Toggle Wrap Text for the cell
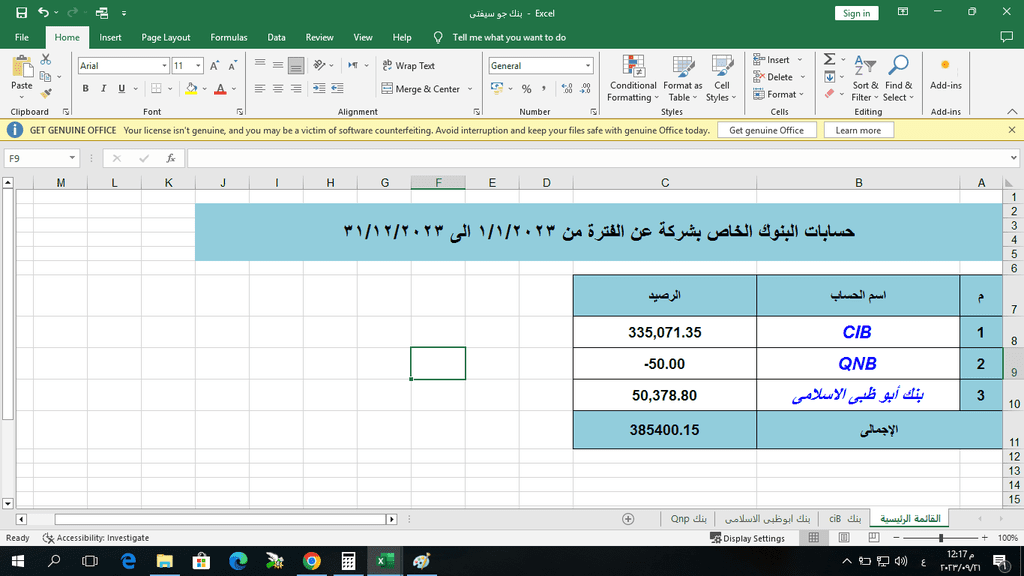The image size is (1024, 576). [x=408, y=65]
